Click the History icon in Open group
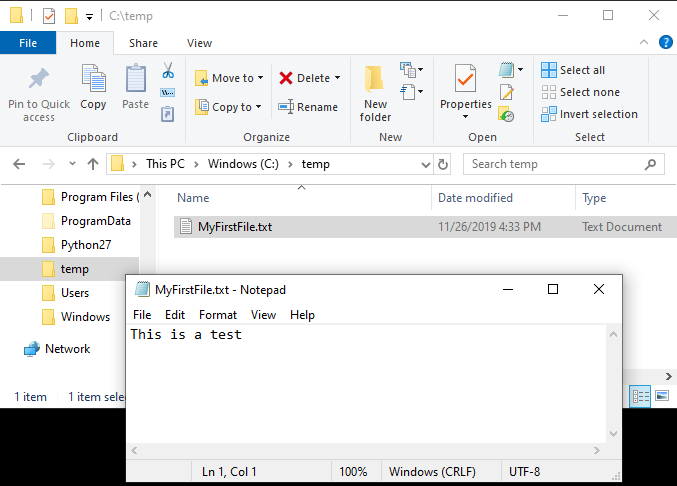 pos(506,114)
